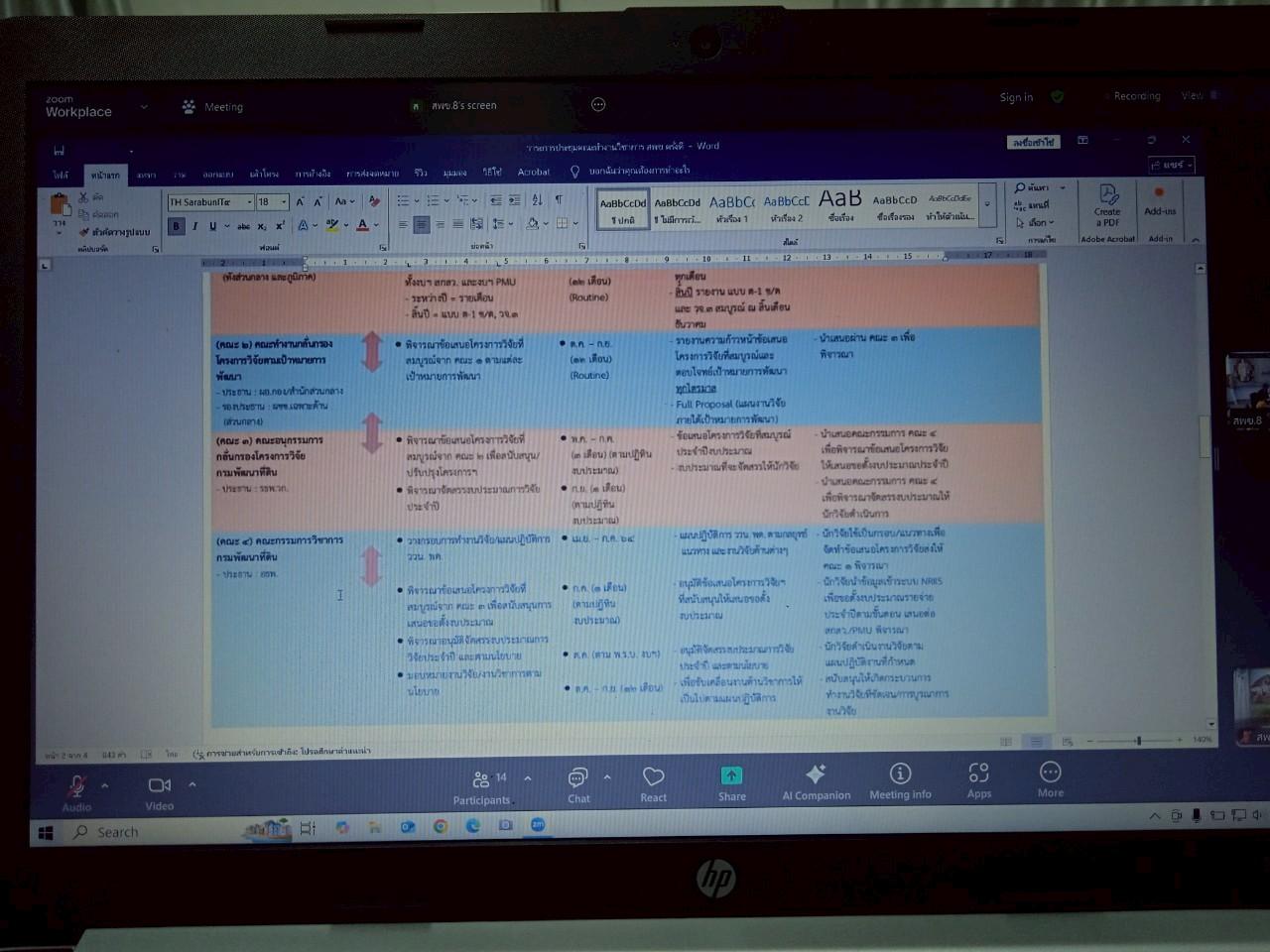Image resolution: width=1270 pixels, height=952 pixels.
Task: Turn on the Zoom video camera
Action: [x=159, y=786]
